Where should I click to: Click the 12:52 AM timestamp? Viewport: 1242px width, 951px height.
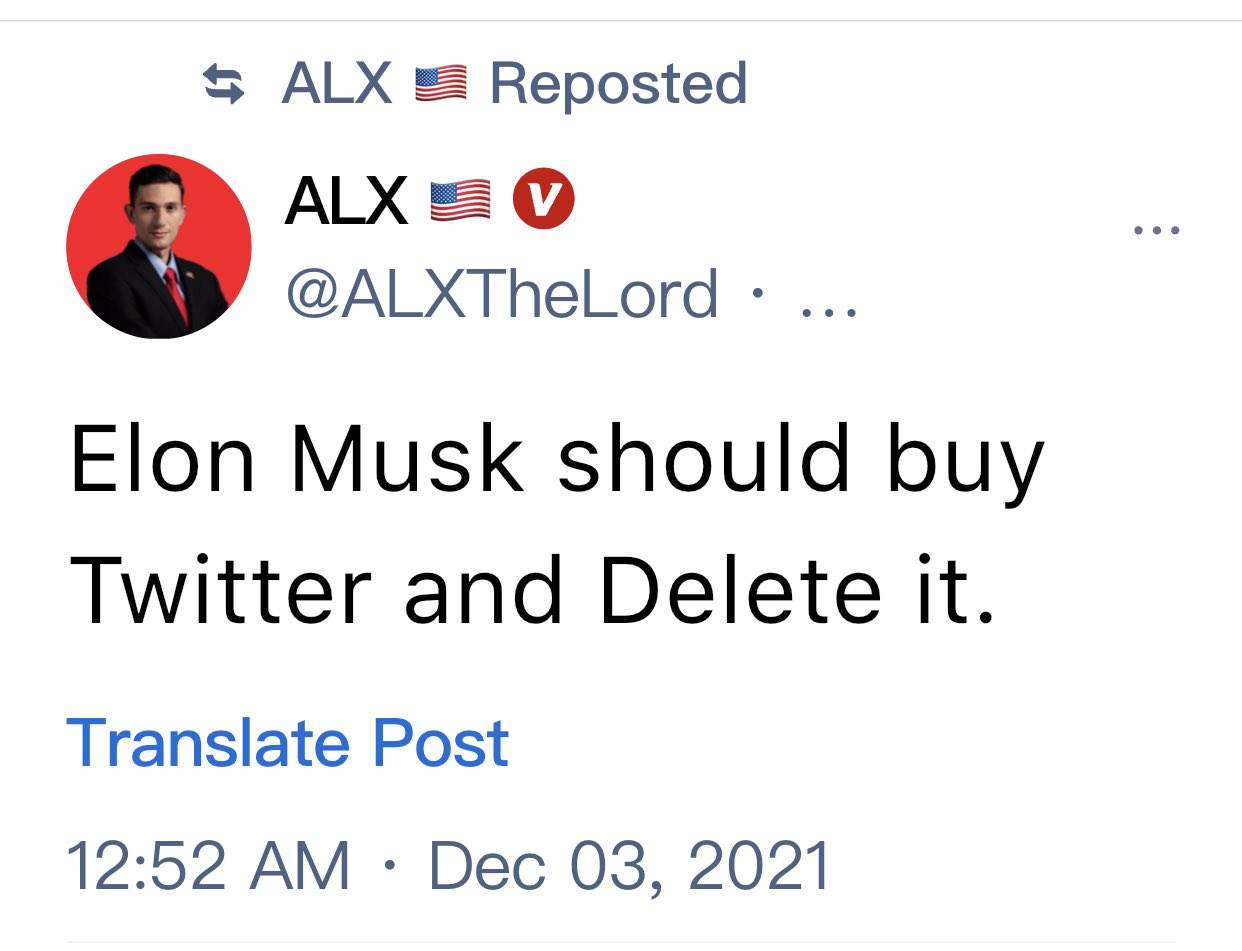click(x=208, y=865)
